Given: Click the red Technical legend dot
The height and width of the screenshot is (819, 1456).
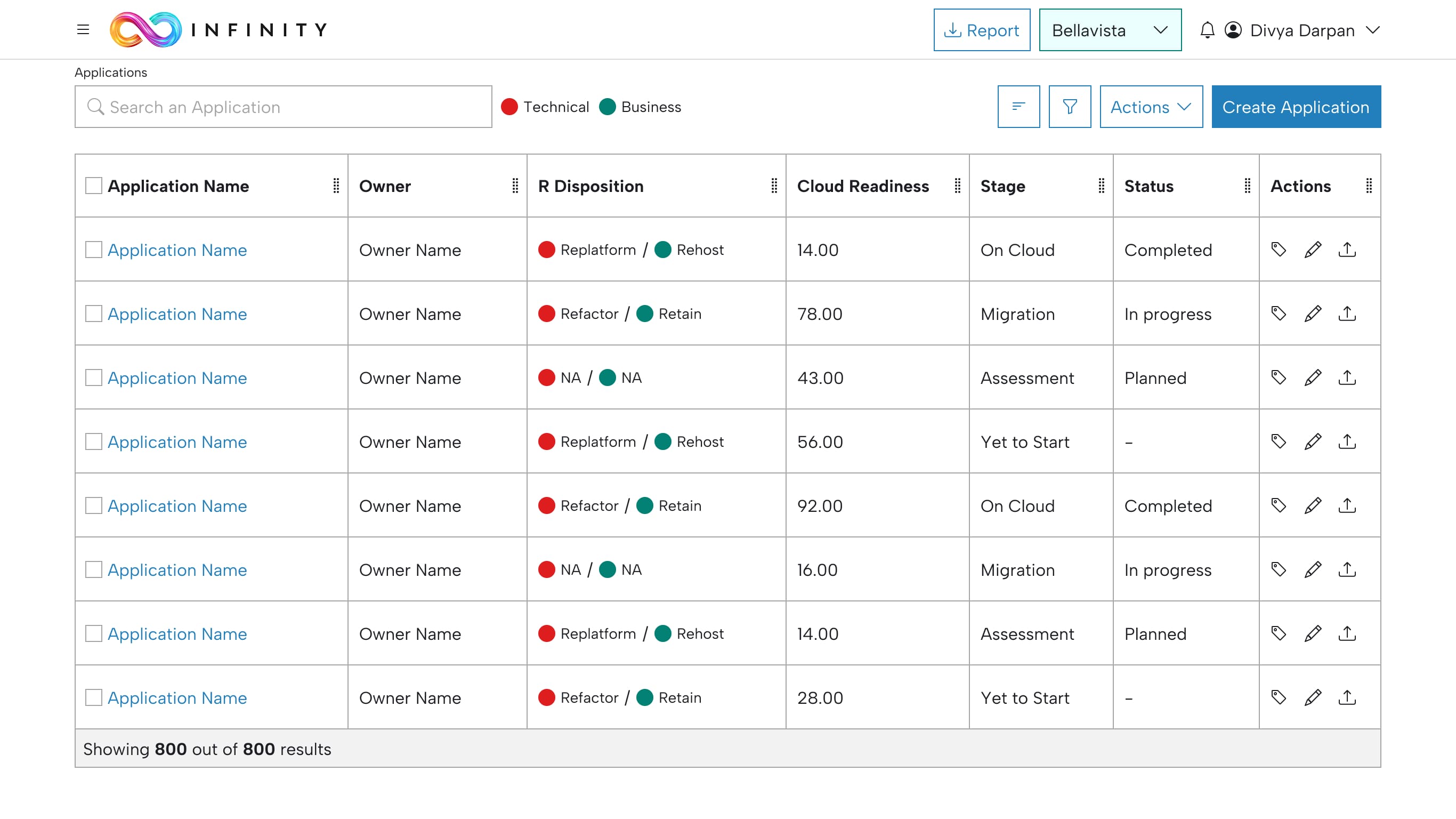Looking at the screenshot, I should click(509, 107).
